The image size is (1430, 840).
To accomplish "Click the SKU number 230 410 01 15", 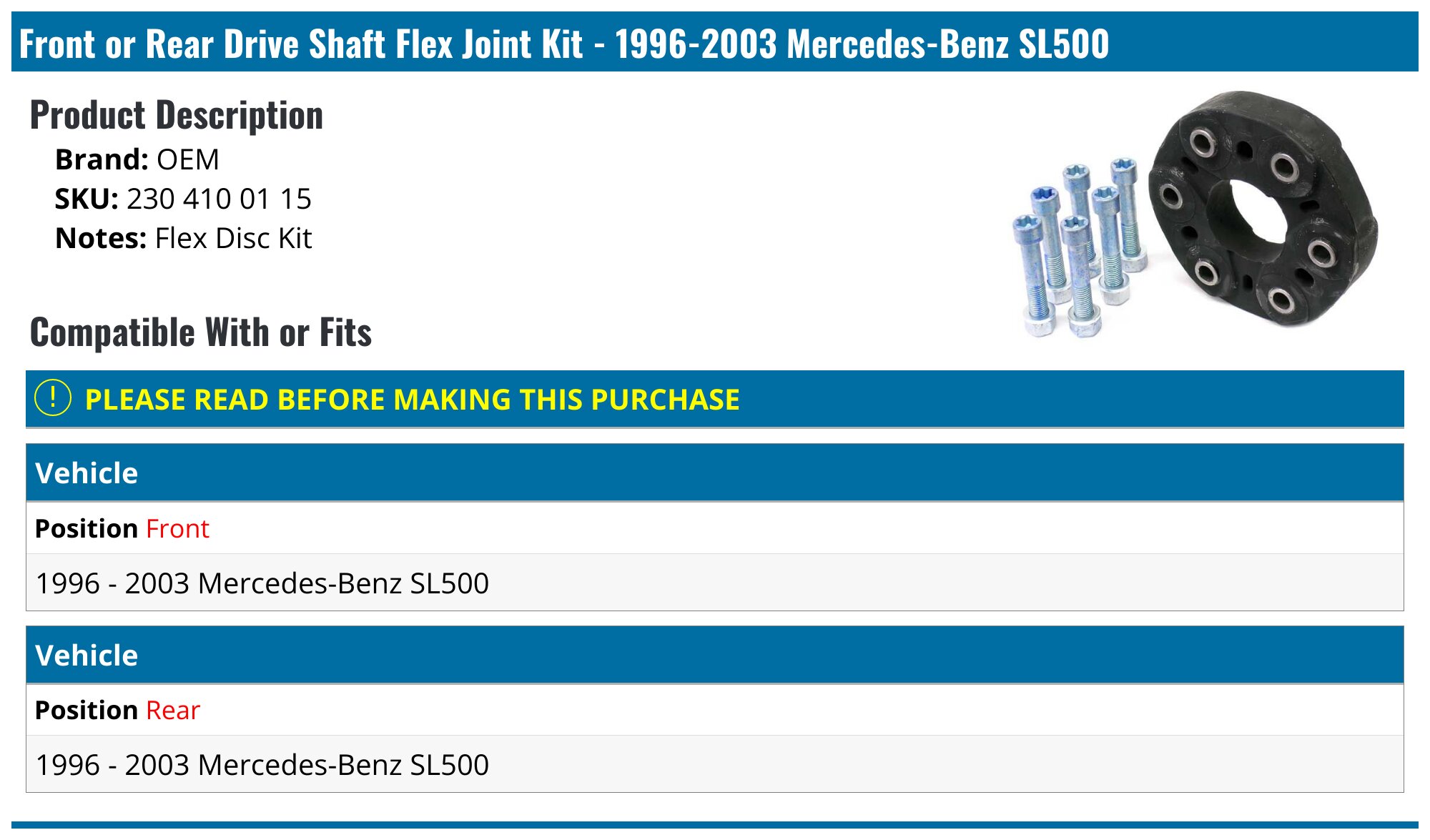I will [x=219, y=199].
